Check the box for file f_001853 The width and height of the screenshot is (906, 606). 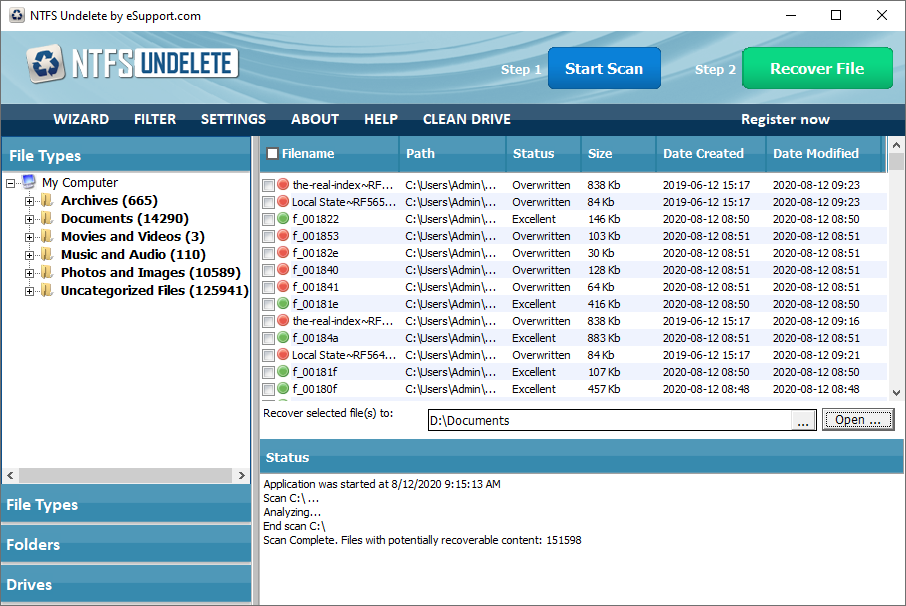[268, 236]
